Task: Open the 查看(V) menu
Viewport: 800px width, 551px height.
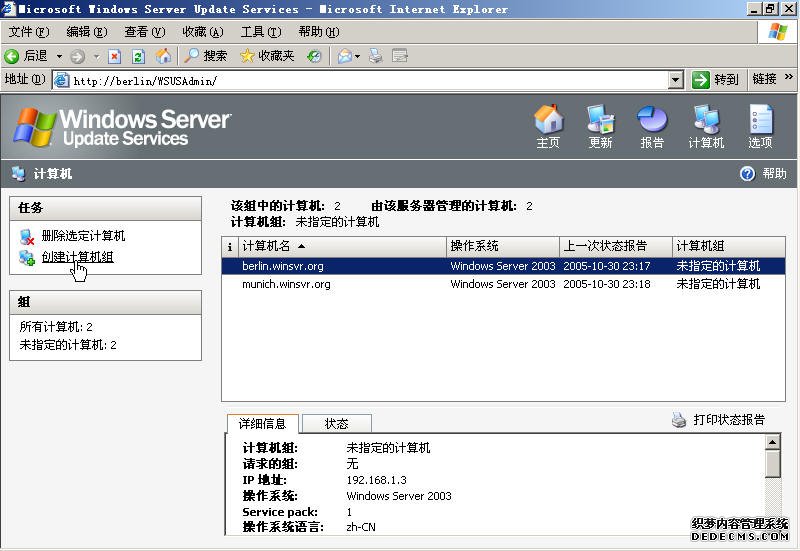Action: [145, 32]
